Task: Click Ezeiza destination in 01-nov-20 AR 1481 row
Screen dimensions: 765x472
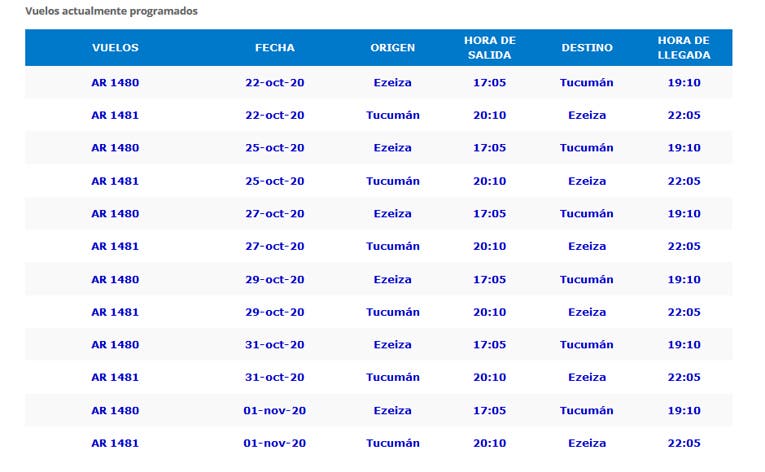Action: [x=587, y=443]
